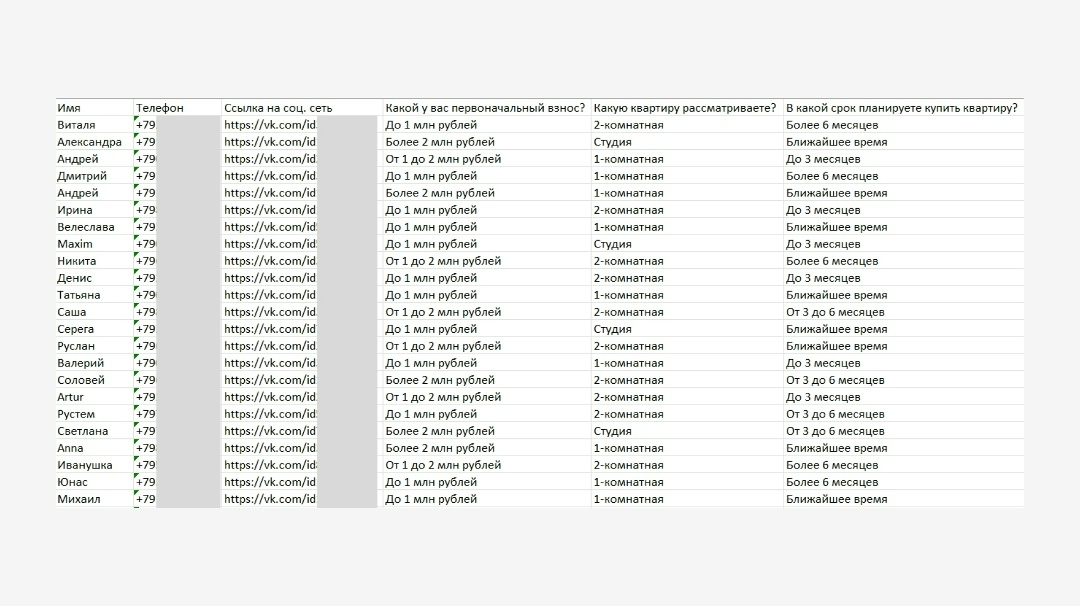This screenshot has width=1080, height=606.
Task: Select the apartment type cell for Серега
Action: click(x=612, y=329)
